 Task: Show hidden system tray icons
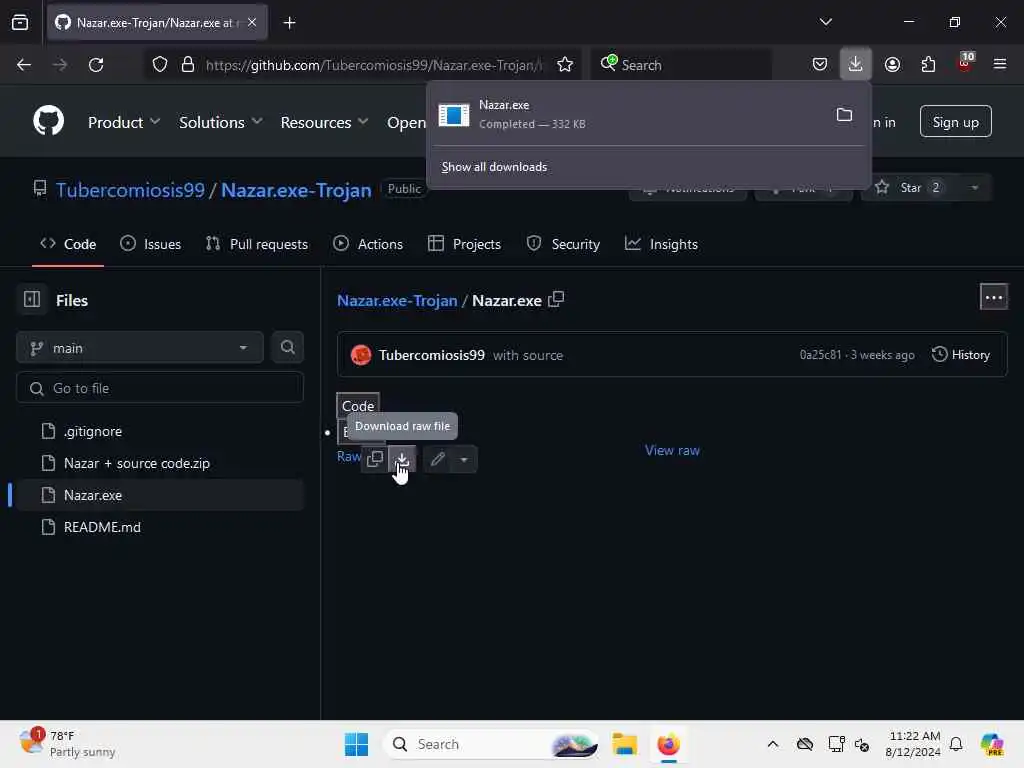tap(773, 744)
